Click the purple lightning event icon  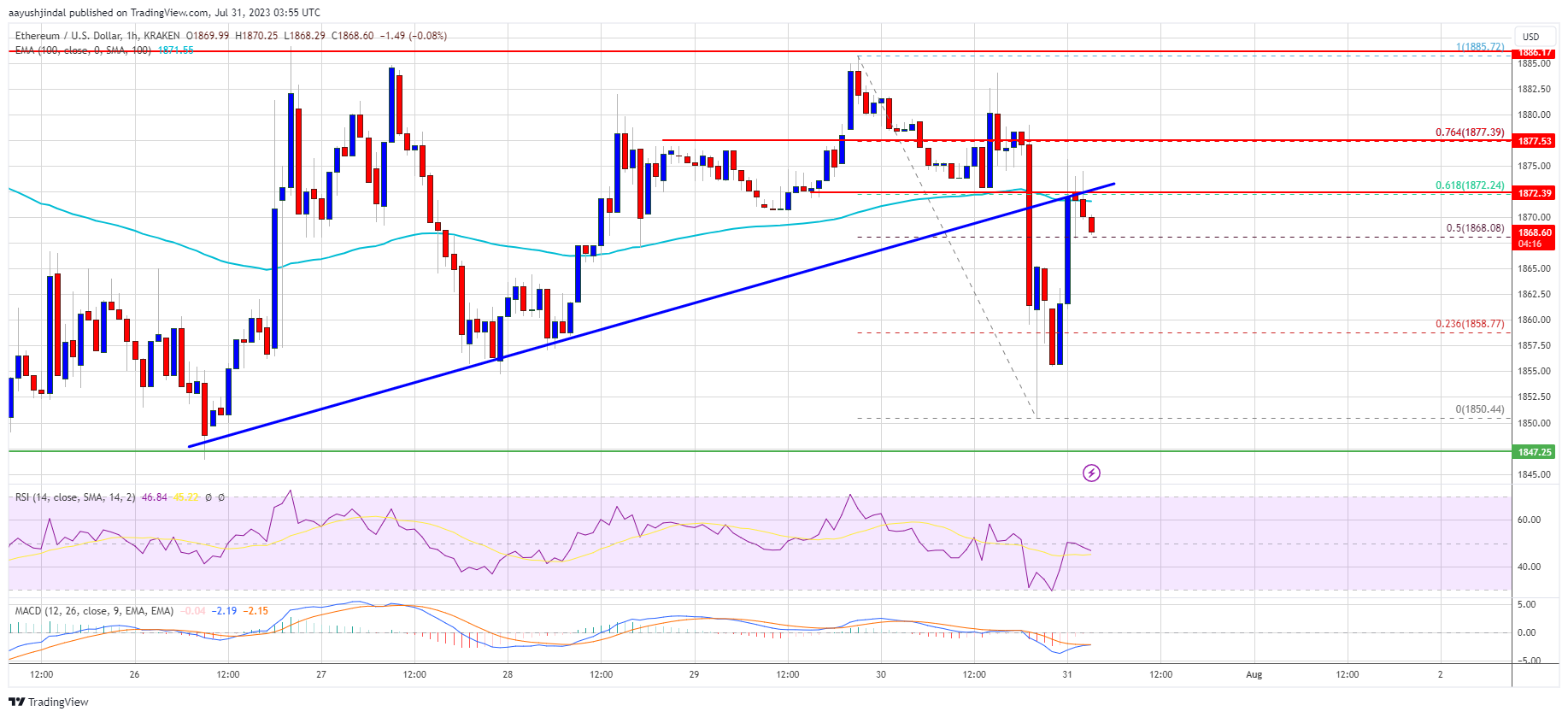click(x=1091, y=473)
